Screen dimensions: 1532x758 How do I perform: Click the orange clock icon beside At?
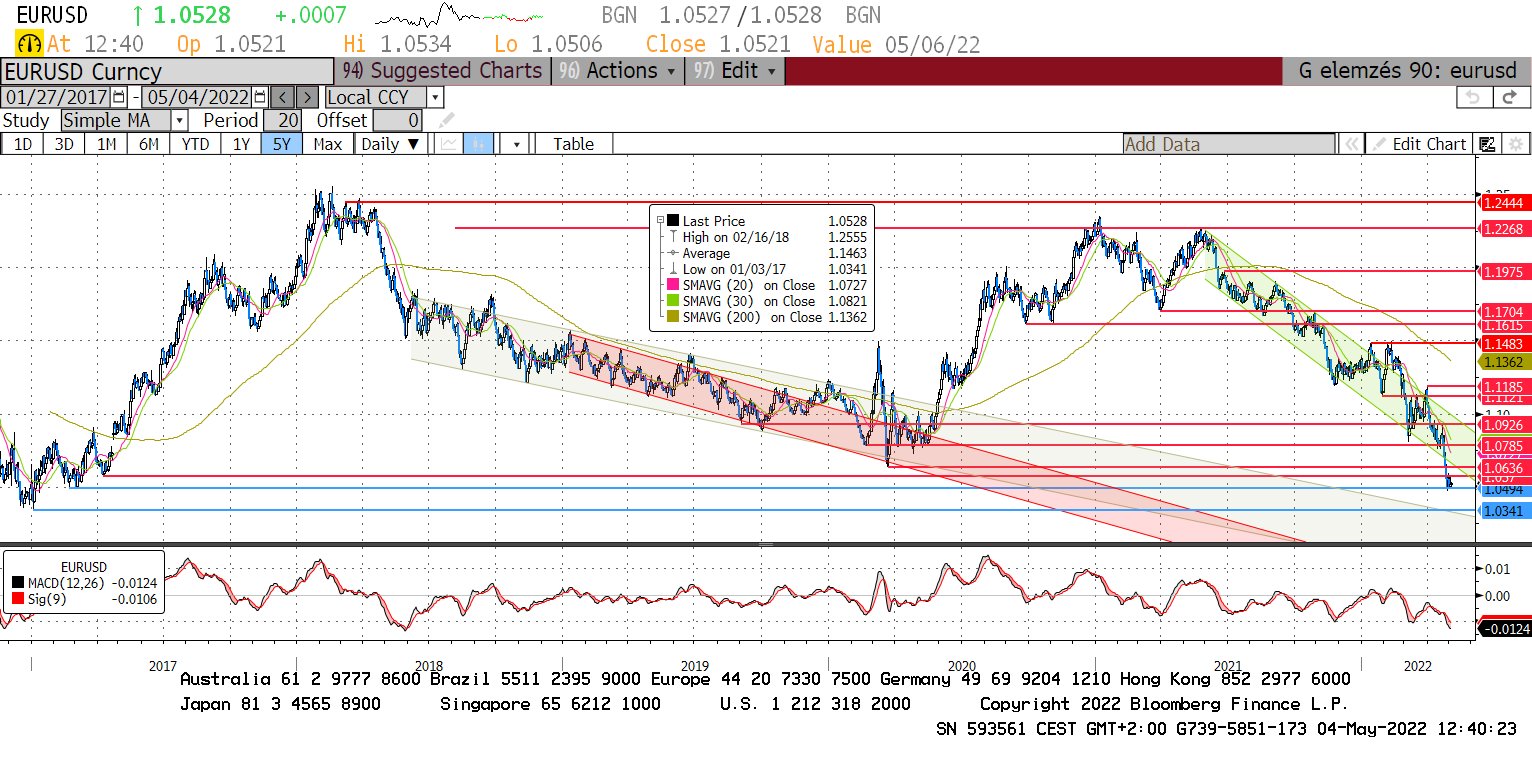click(30, 44)
